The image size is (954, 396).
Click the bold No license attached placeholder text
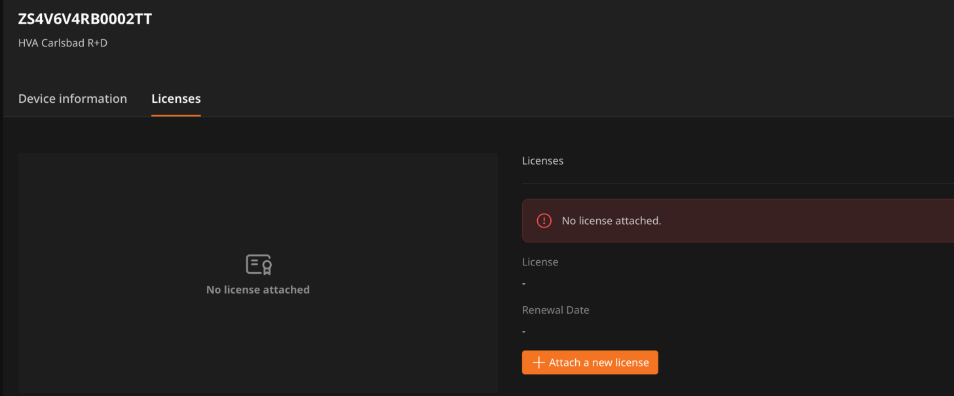258,290
